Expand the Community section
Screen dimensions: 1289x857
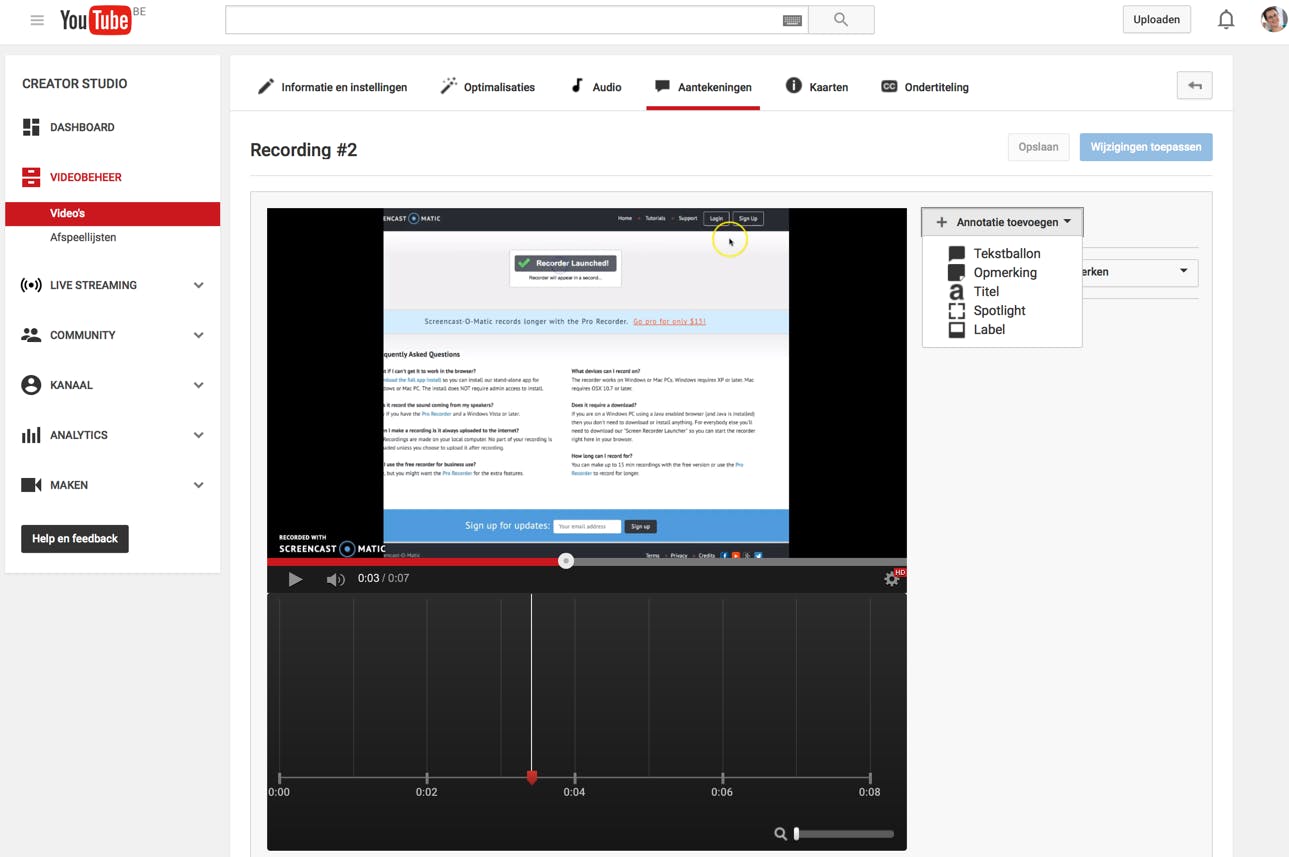coord(198,335)
